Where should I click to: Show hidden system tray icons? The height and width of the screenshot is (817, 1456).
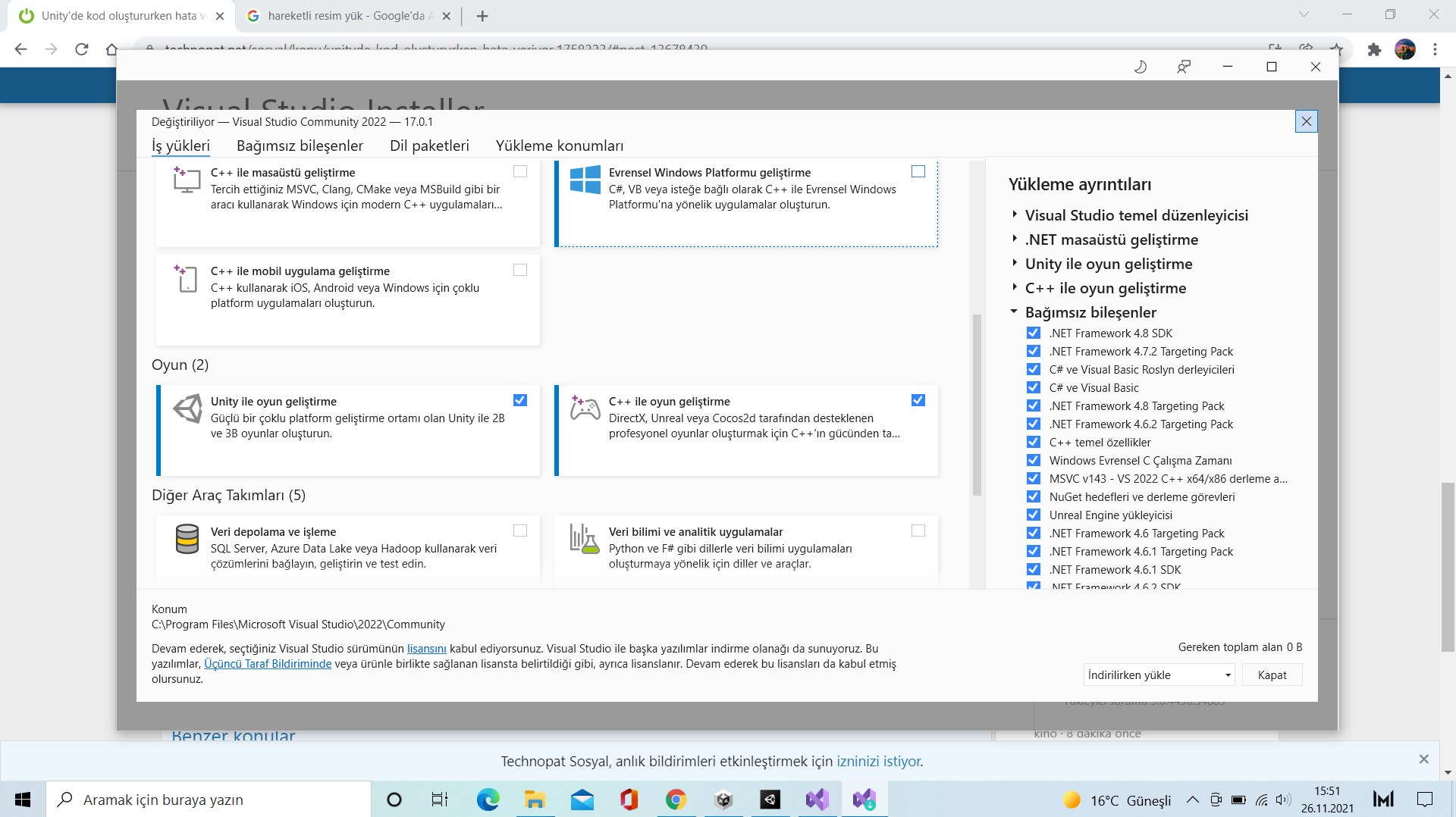(1192, 800)
